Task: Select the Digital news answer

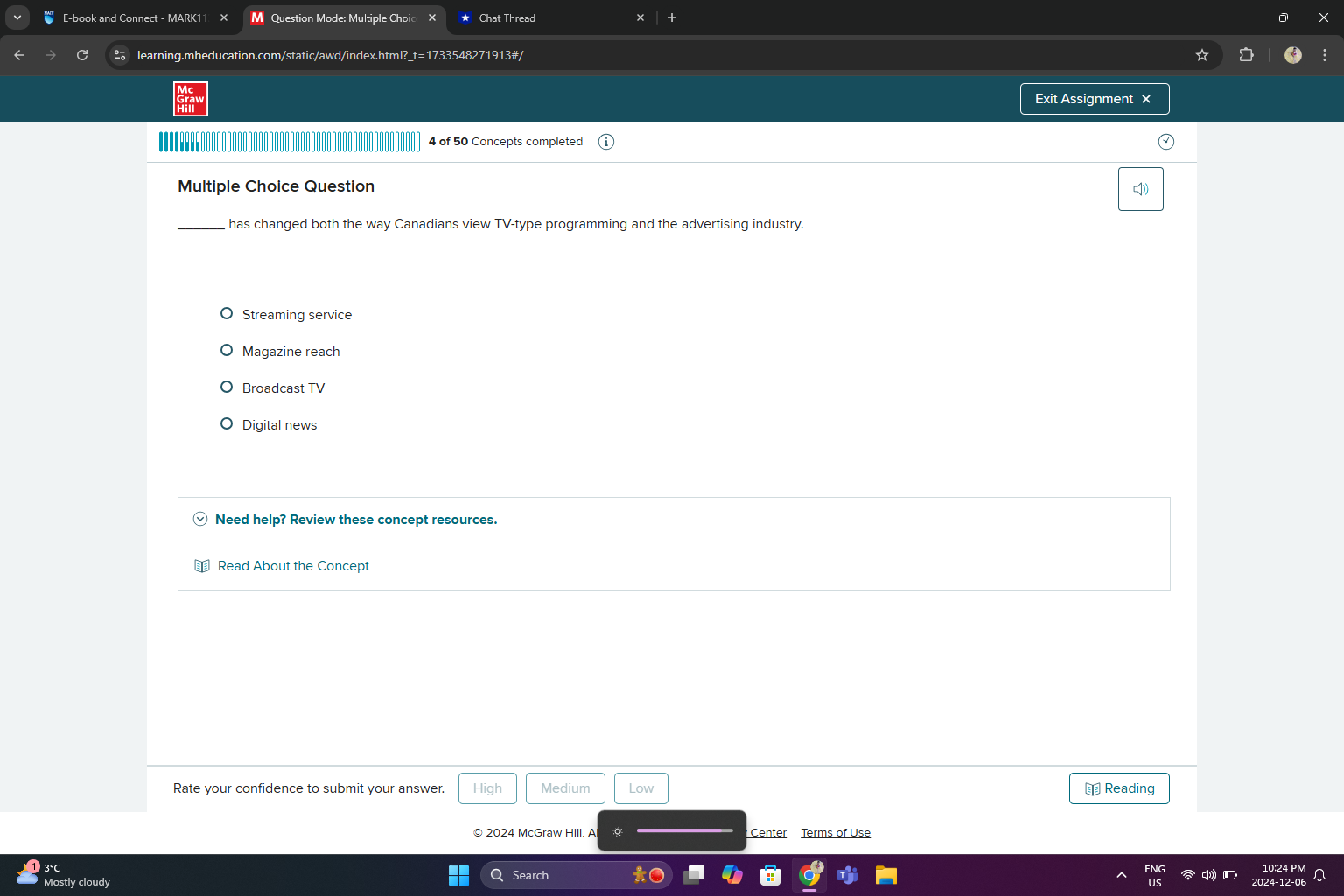Action: 227,423
